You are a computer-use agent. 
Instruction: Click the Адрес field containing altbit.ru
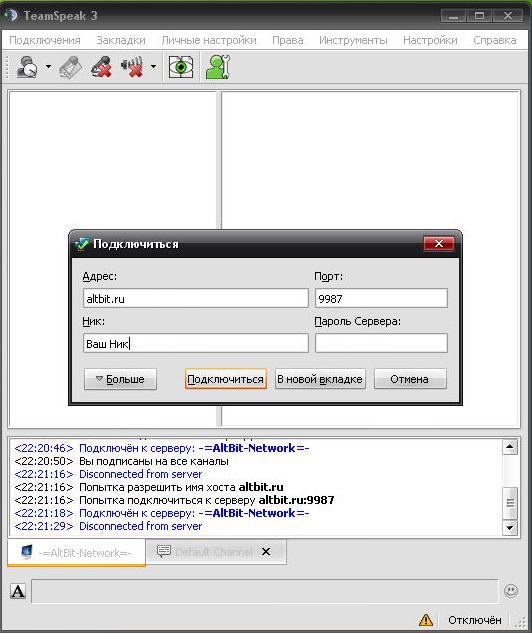pos(196,298)
